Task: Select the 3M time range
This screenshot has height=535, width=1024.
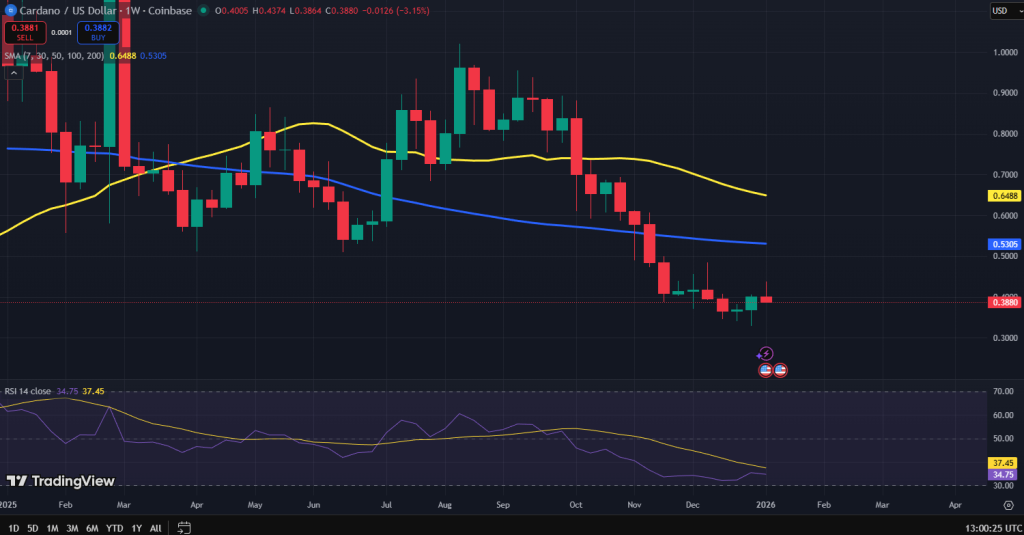Action: point(72,528)
